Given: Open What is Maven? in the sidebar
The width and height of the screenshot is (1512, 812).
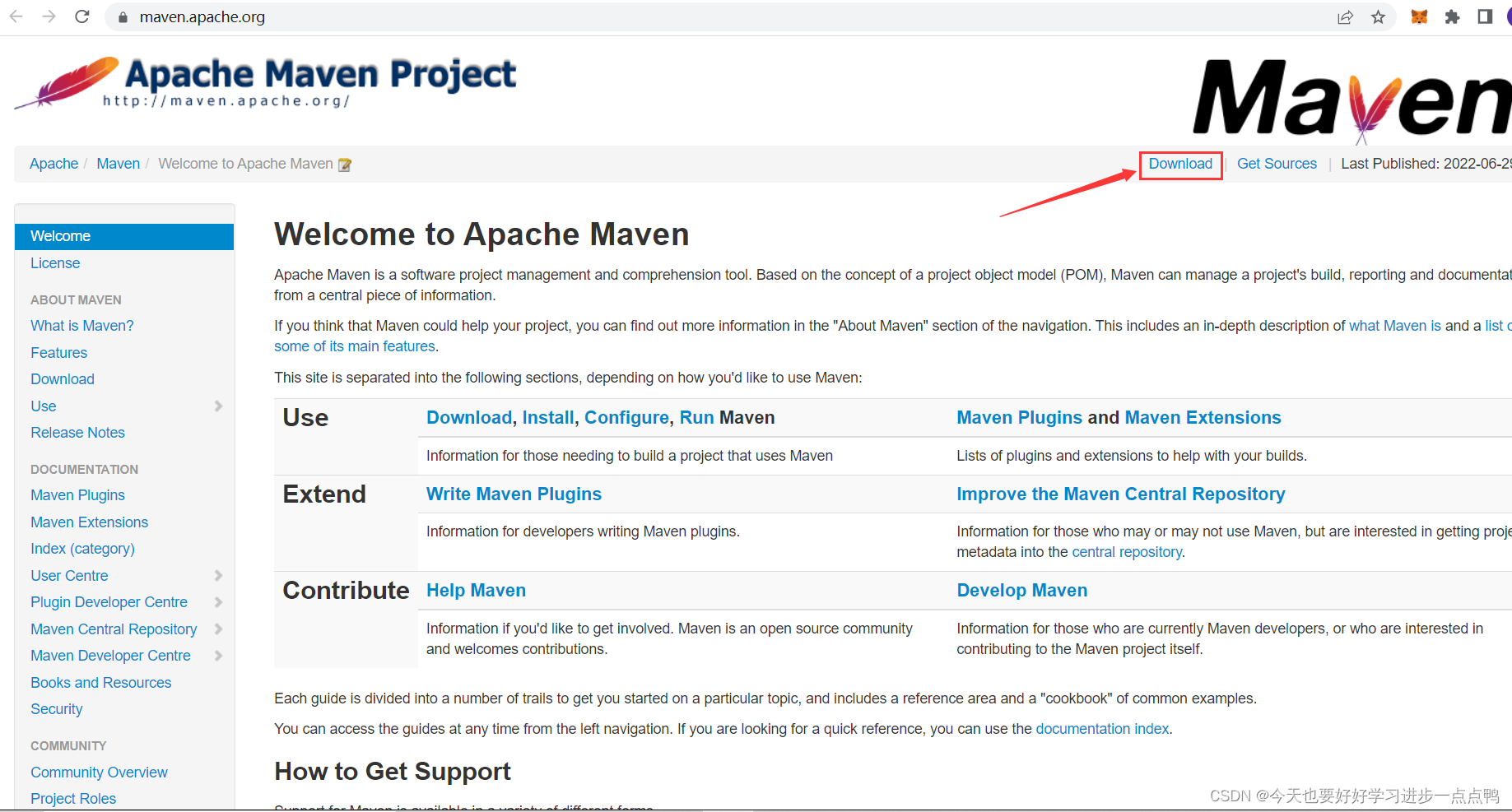Looking at the screenshot, I should coord(82,326).
